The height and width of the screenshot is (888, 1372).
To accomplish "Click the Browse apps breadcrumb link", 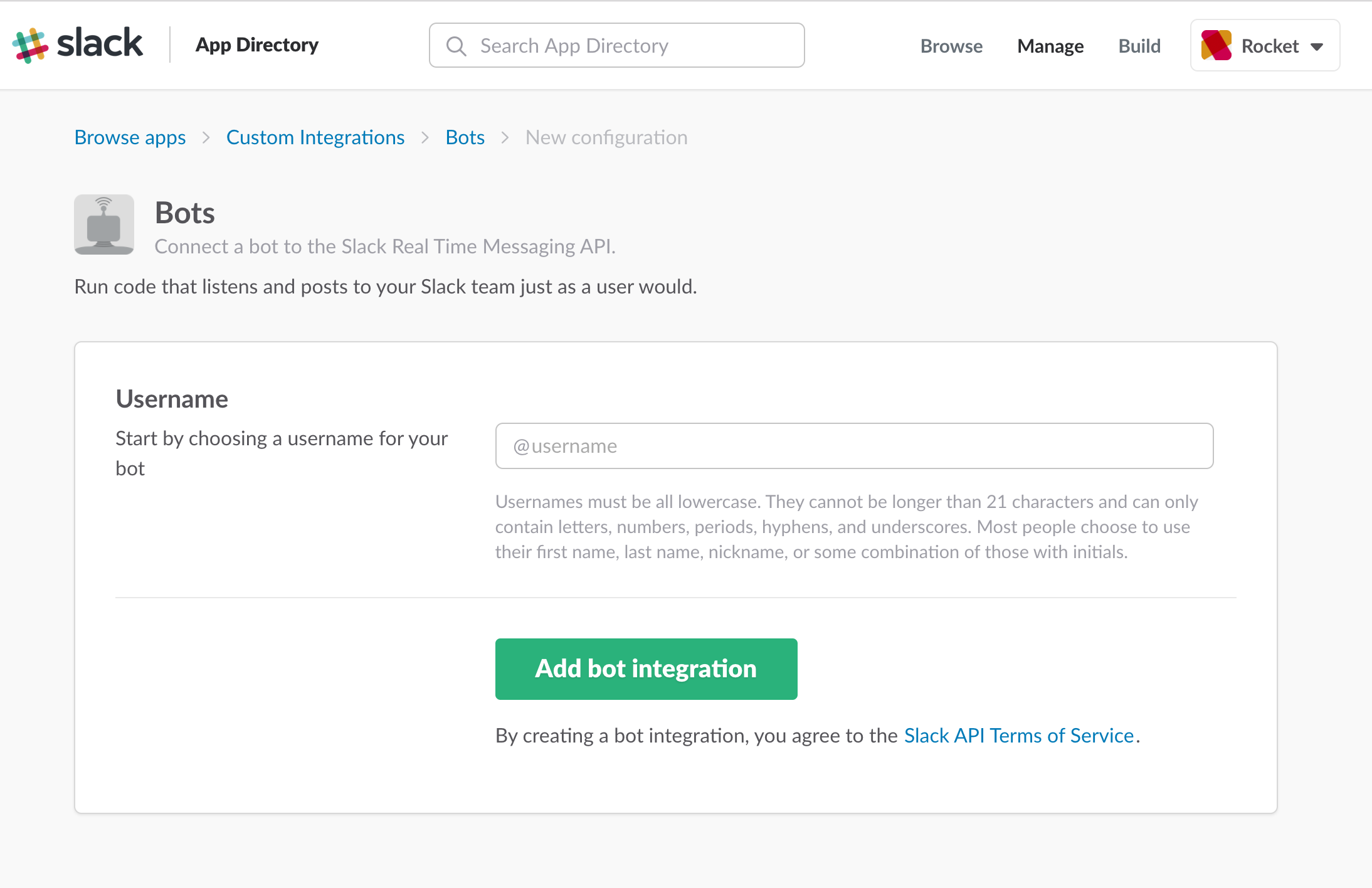I will pos(130,137).
